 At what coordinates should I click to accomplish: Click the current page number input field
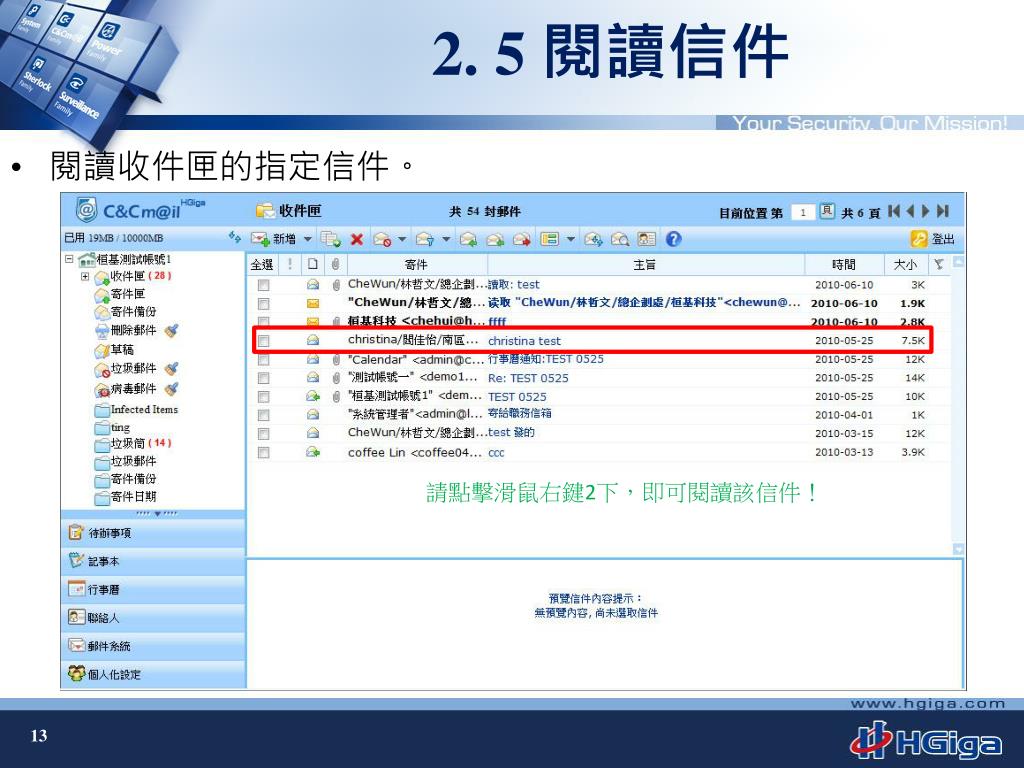803,212
